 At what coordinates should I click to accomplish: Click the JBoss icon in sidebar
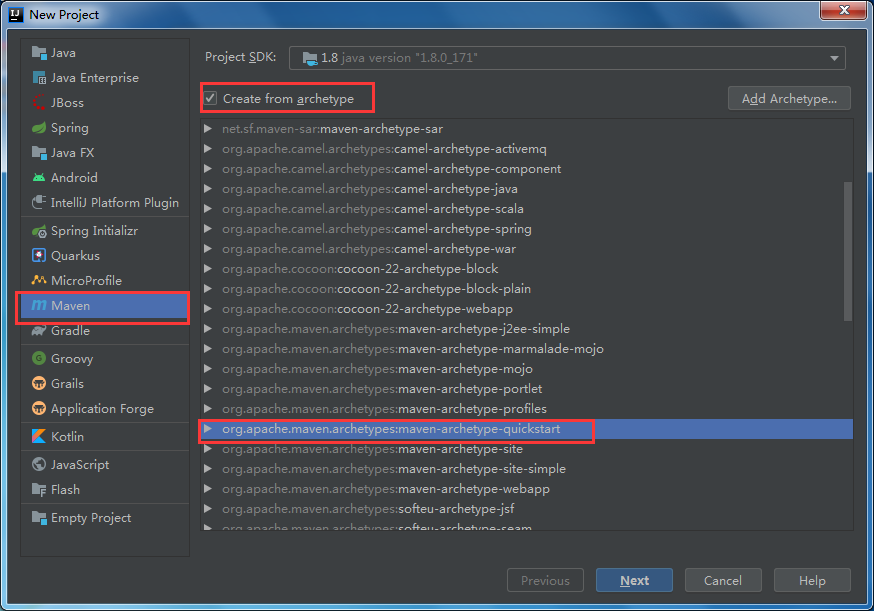pos(39,103)
